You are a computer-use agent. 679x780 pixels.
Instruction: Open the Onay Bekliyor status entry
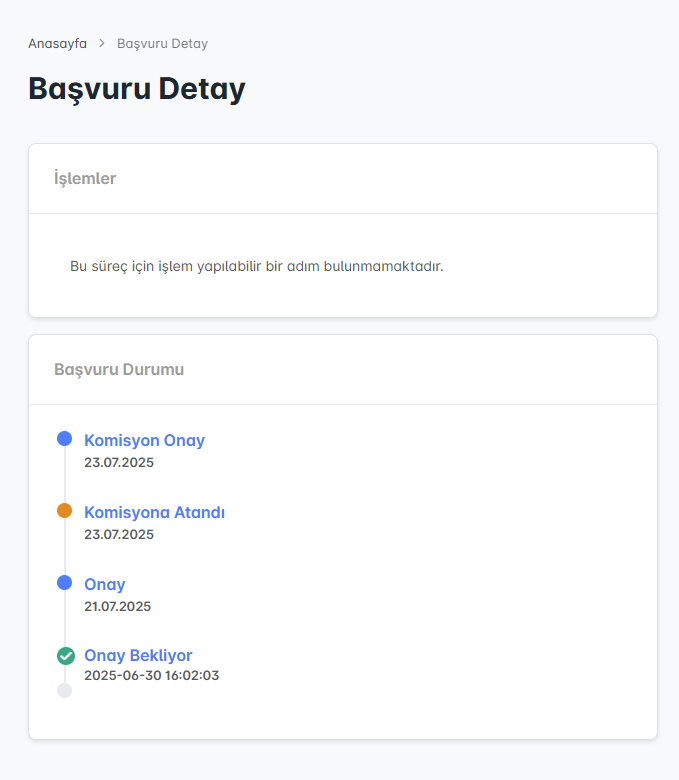click(138, 656)
